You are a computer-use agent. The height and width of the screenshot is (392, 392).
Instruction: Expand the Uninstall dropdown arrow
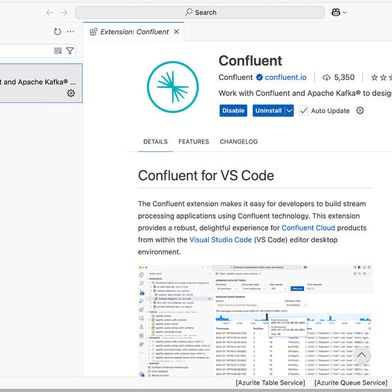coord(289,111)
